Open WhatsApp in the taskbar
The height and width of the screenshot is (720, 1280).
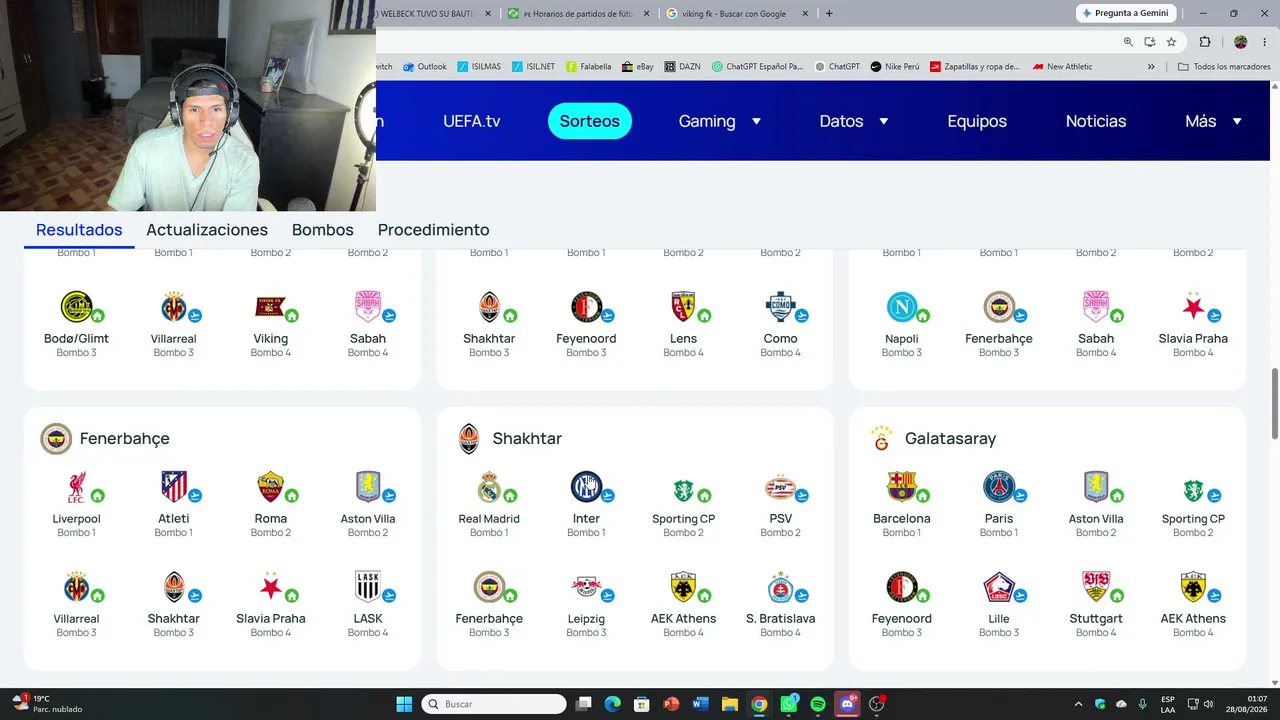(x=788, y=704)
